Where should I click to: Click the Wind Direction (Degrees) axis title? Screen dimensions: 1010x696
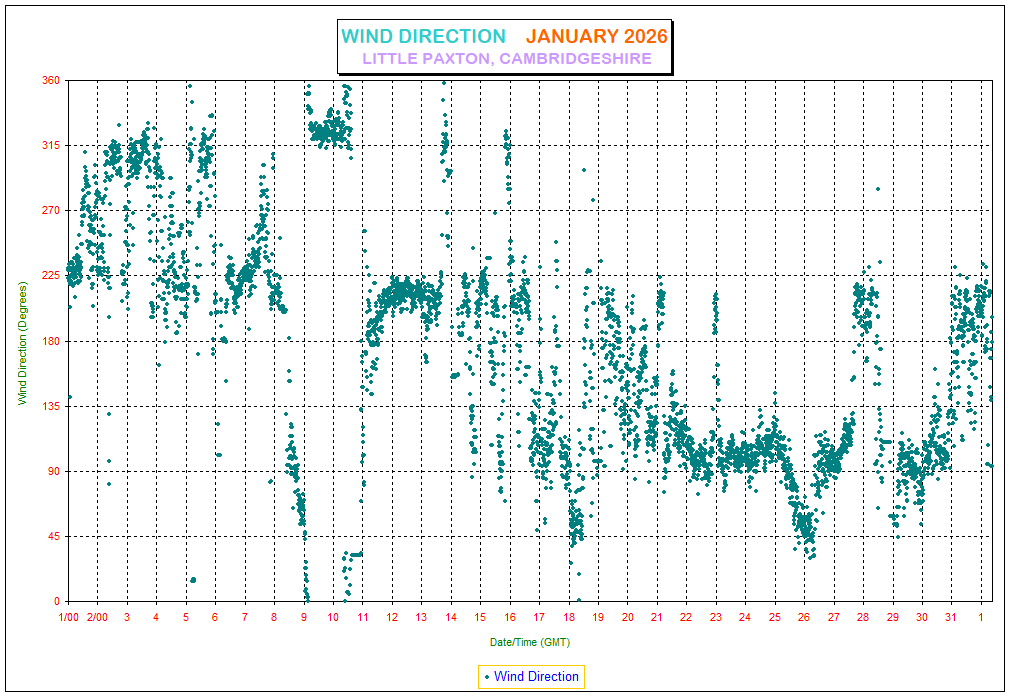pos(22,340)
